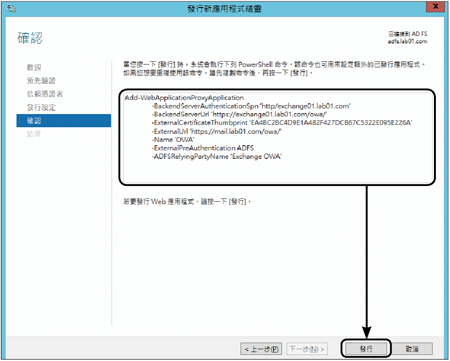Cancel the wizard with the 取消 button

click(412, 349)
